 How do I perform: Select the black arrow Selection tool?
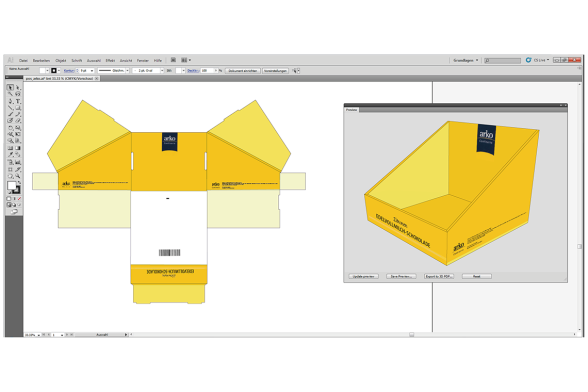[10, 87]
